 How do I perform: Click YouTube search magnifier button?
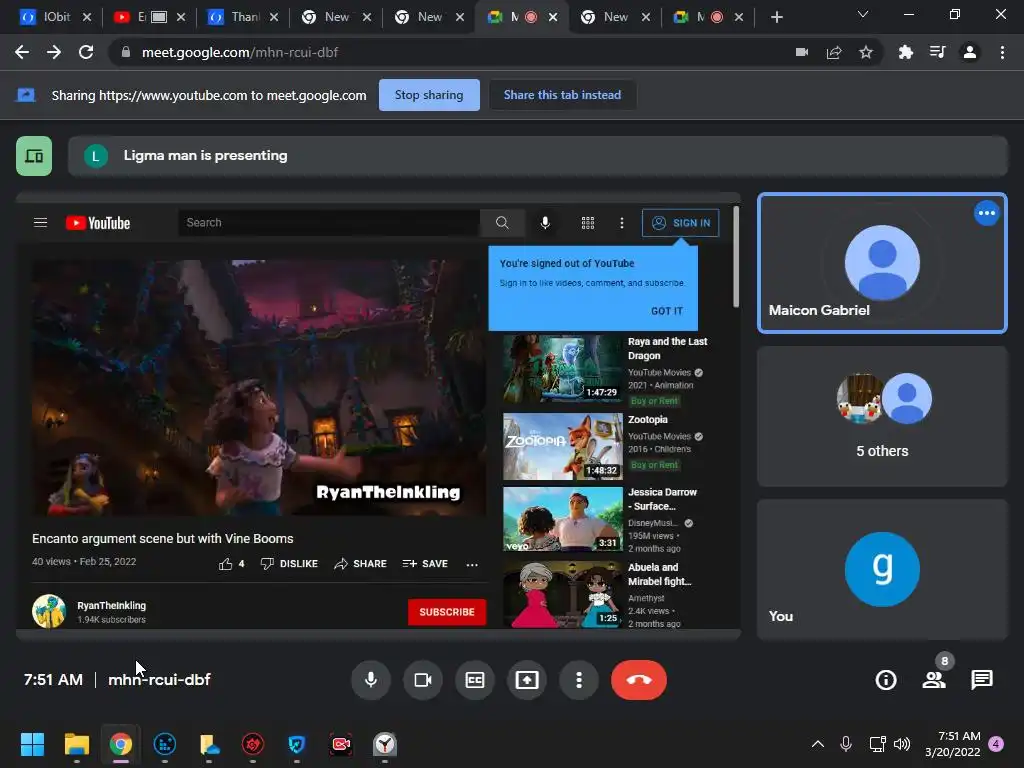[x=502, y=223]
